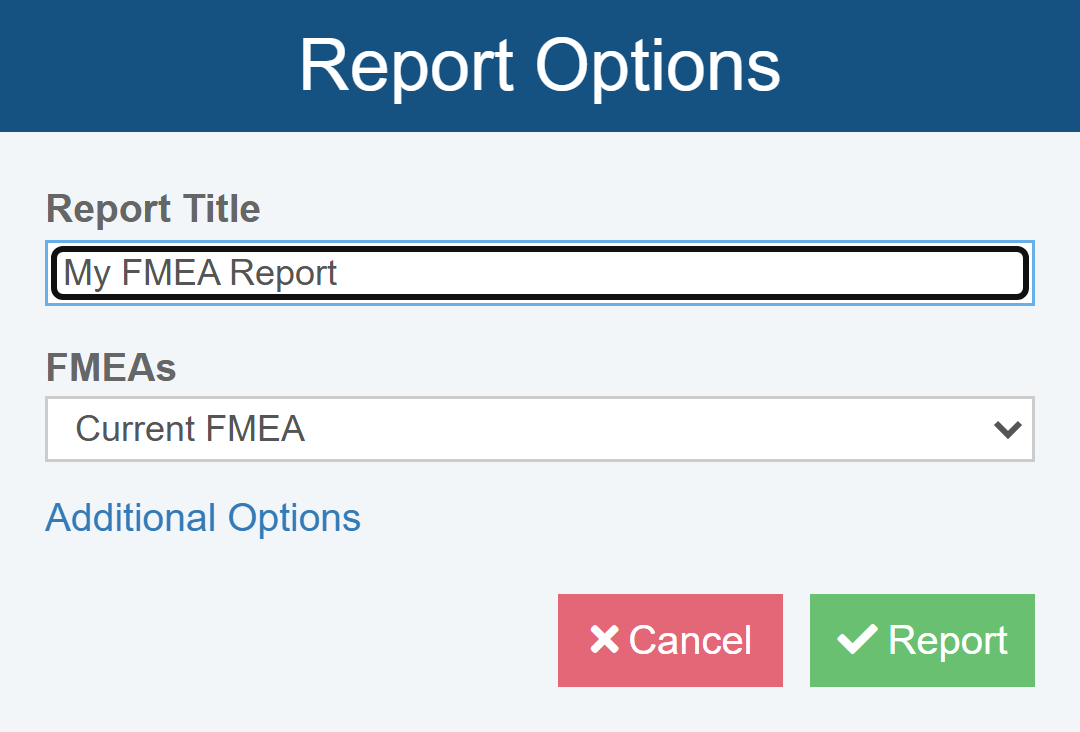This screenshot has height=732, width=1080.
Task: Click the Report Options header title
Action: (x=540, y=65)
